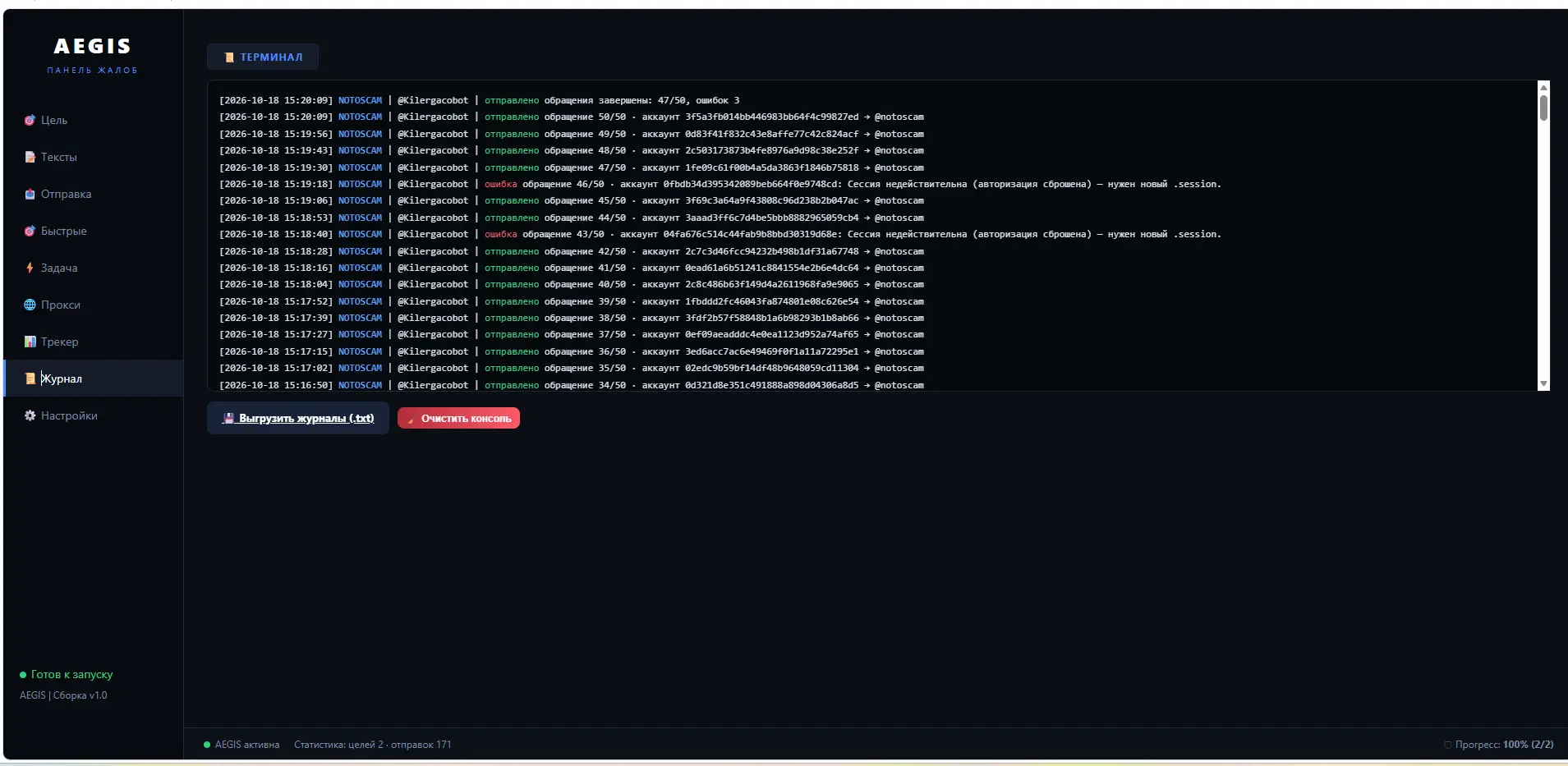This screenshot has width=1568, height=766.
Task: Open the Задача lightning section
Action: (x=93, y=268)
